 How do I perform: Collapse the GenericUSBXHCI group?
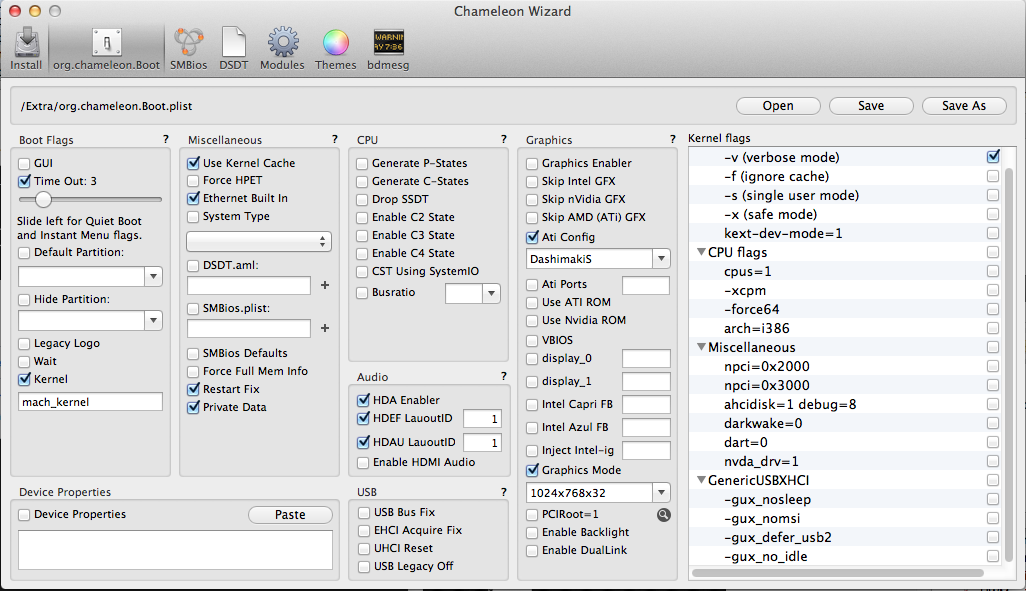click(701, 480)
